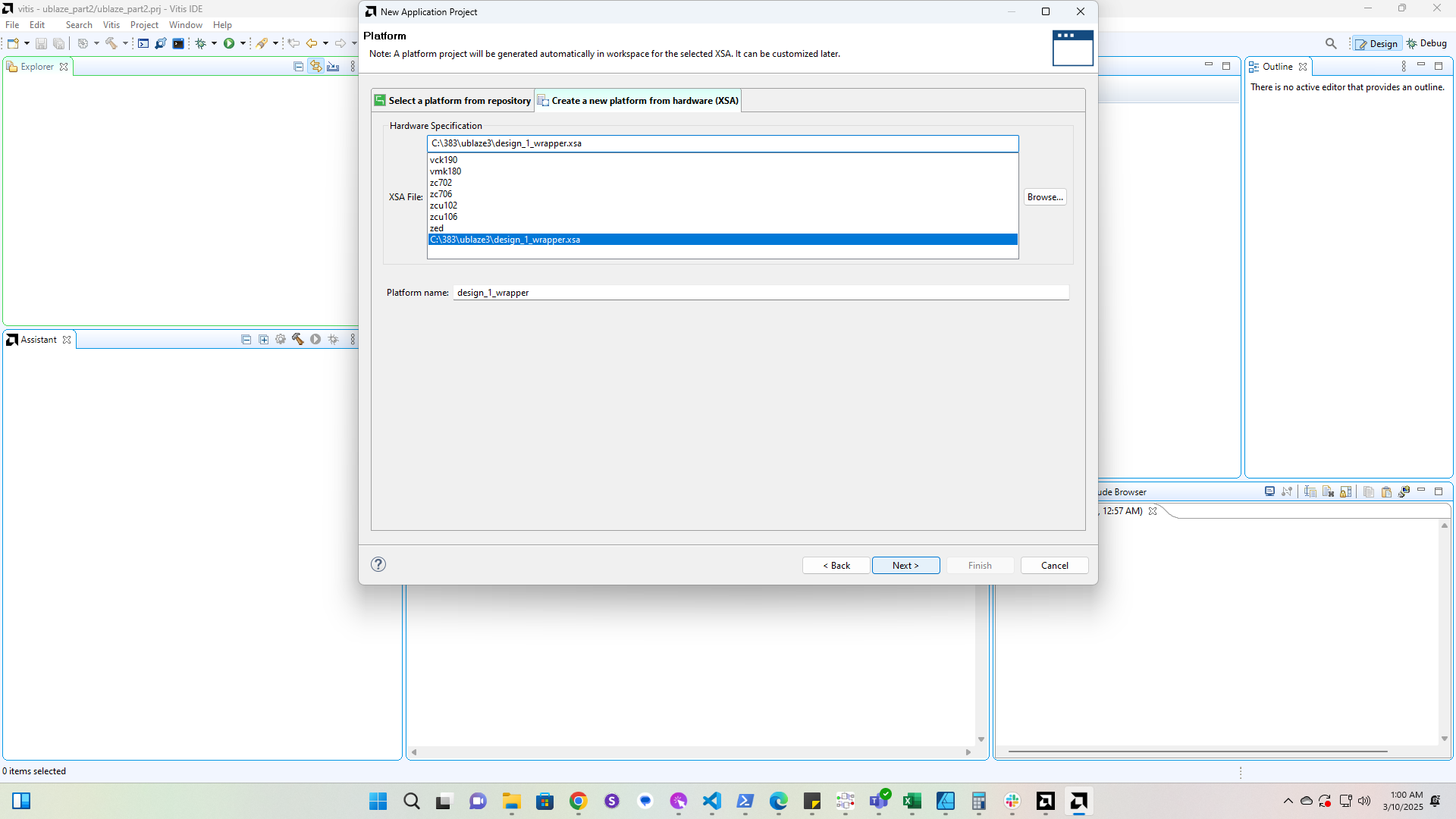Click the Collapse All icon in Explorer
This screenshot has width=1456, height=819.
(x=298, y=67)
